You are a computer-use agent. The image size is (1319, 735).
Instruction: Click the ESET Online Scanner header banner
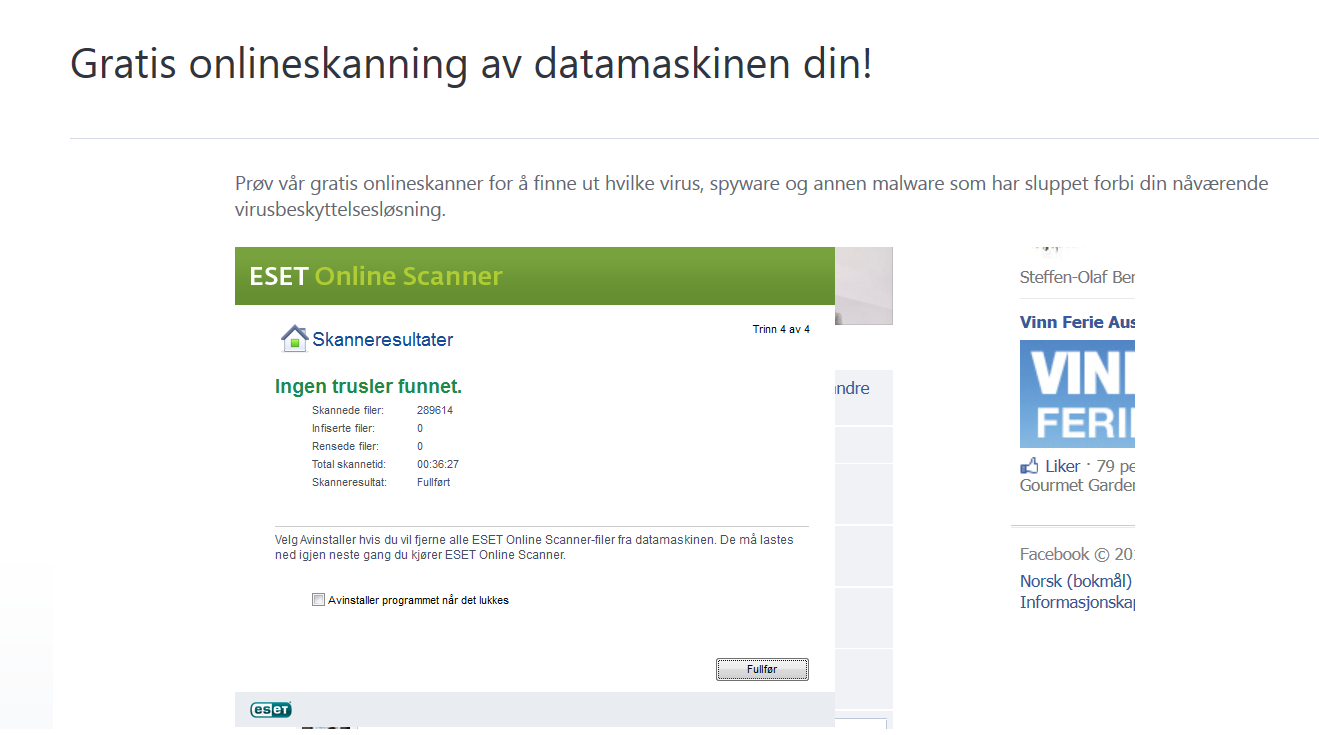click(x=535, y=276)
